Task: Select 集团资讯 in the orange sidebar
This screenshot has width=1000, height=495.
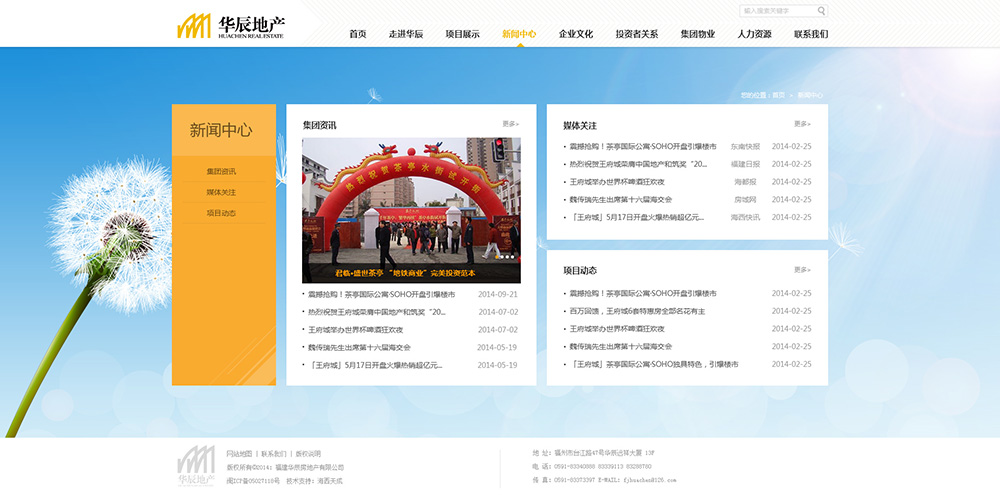Action: click(221, 172)
